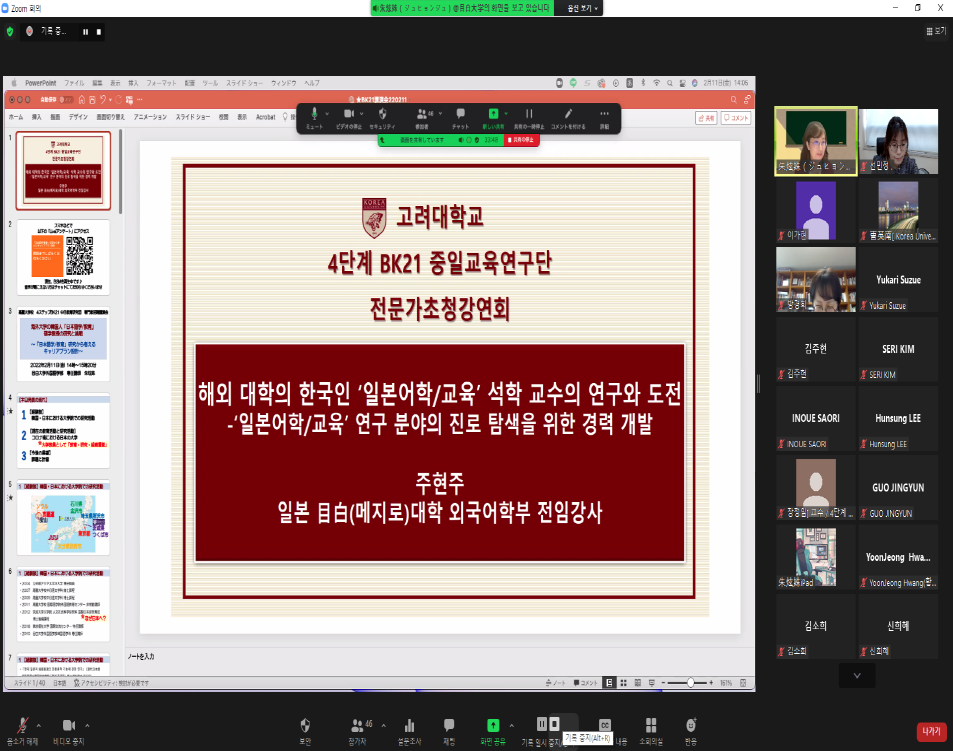
Task: Open the View layout menu top-right
Action: click(935, 31)
